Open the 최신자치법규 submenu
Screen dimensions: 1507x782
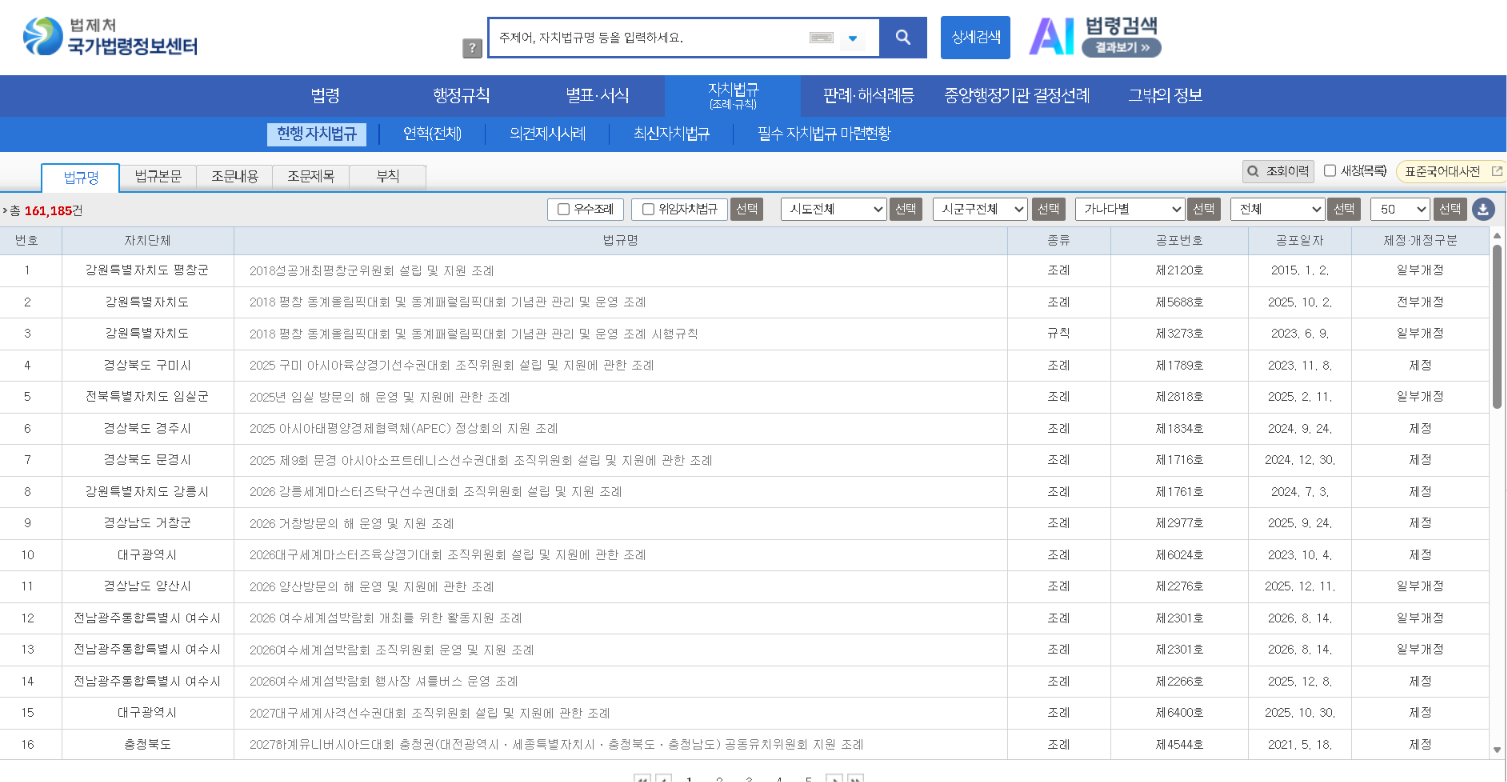pos(671,134)
